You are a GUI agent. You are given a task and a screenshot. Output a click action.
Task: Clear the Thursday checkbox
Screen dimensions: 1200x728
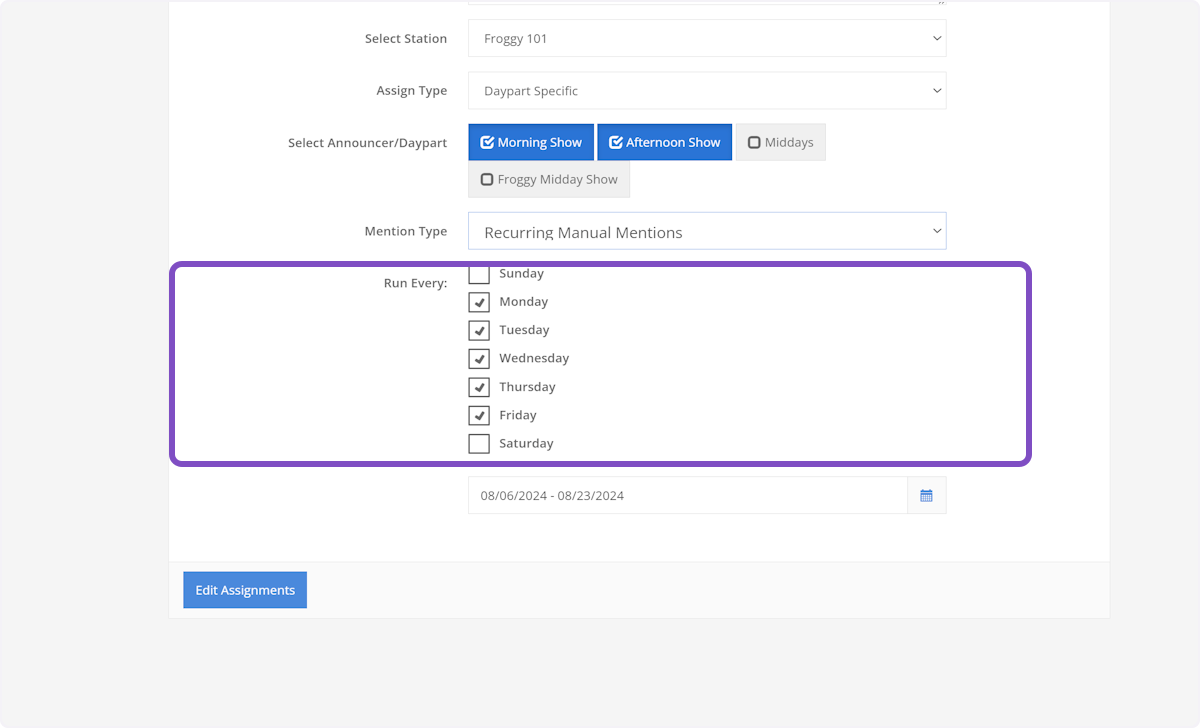479,387
